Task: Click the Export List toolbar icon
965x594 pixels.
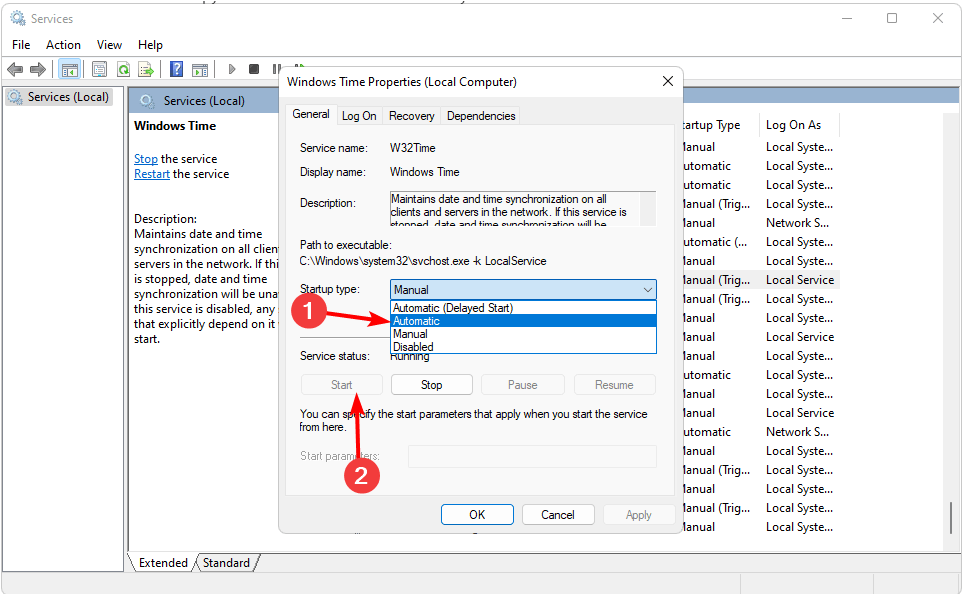Action: [146, 70]
